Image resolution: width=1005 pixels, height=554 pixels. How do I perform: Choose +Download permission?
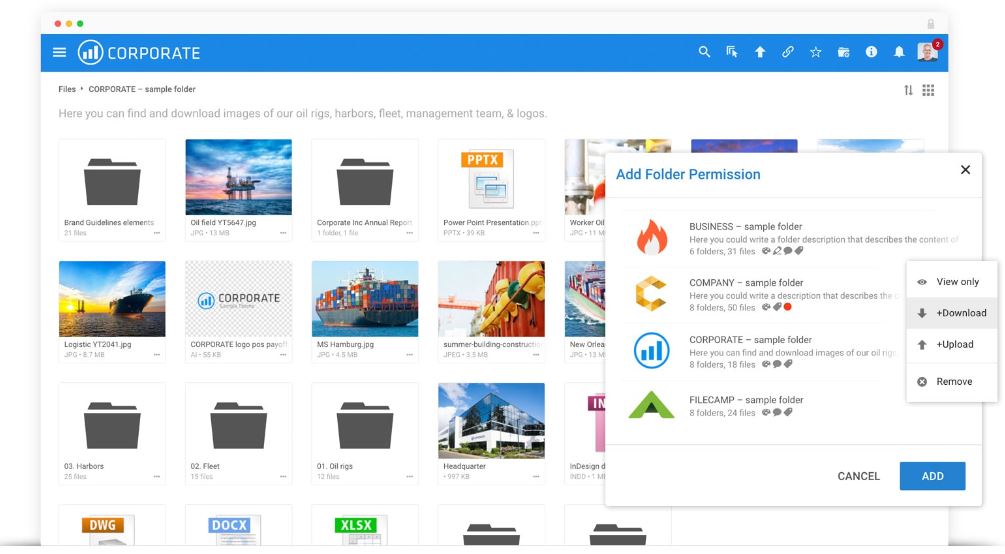tap(952, 313)
